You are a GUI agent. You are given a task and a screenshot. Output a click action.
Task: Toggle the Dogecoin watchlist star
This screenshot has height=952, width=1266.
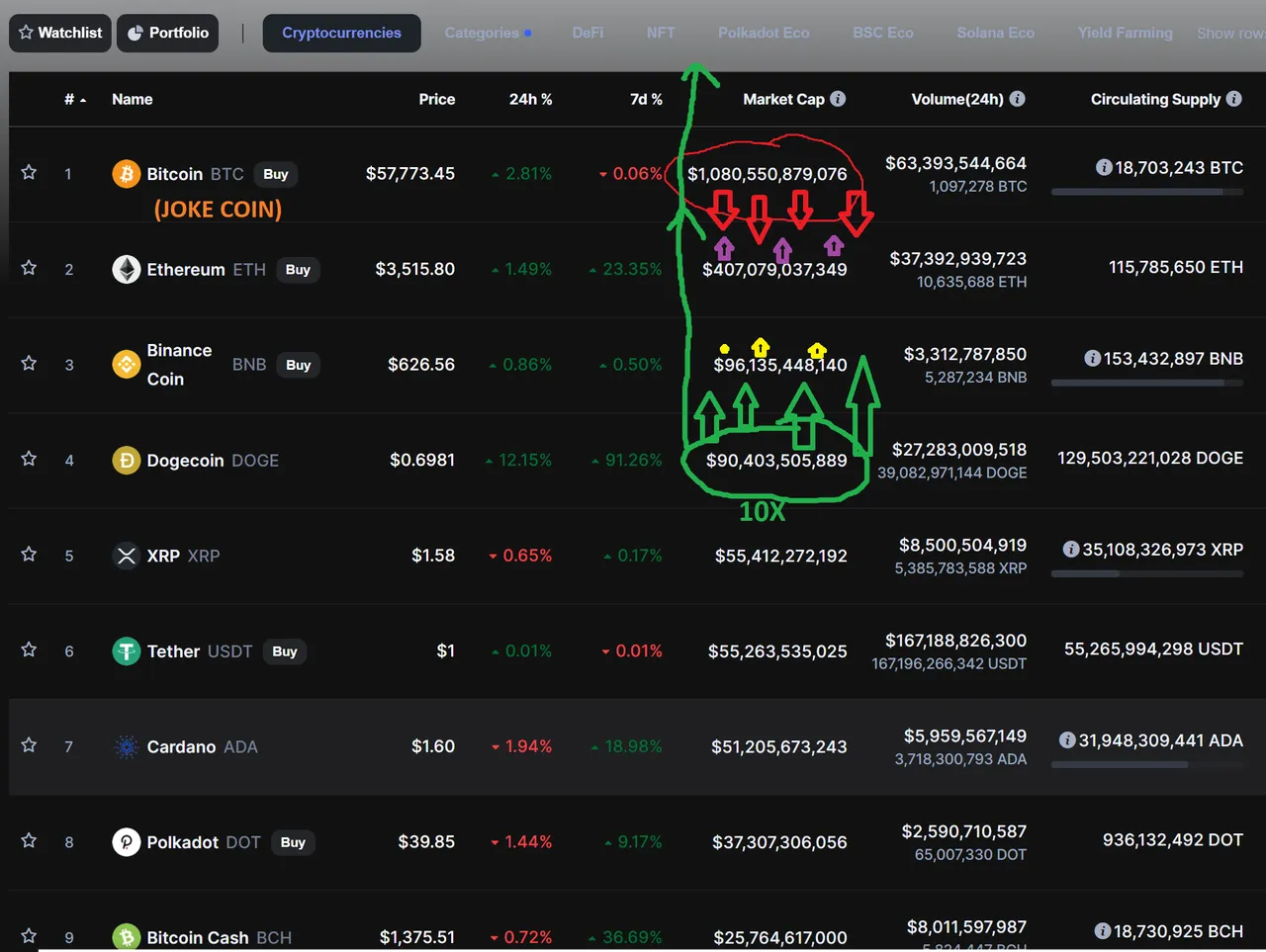29,459
